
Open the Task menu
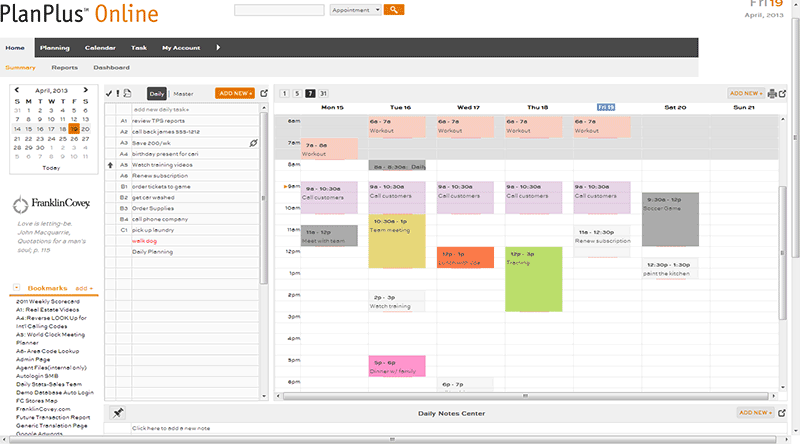click(139, 47)
